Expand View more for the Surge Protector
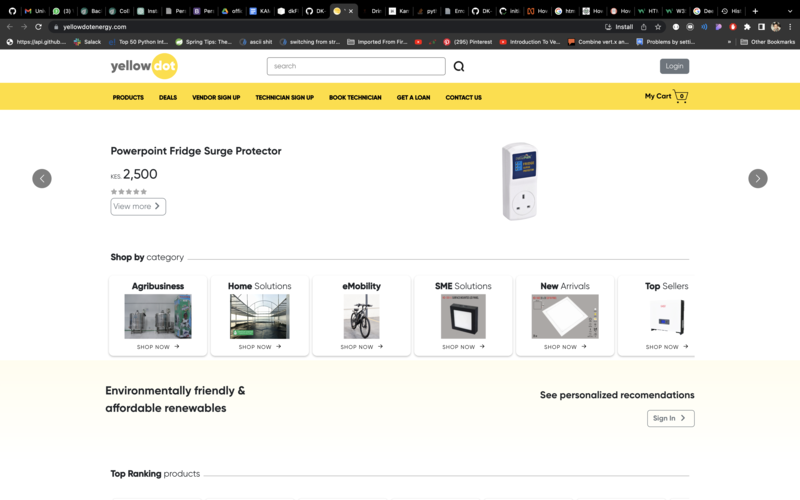Image resolution: width=800 pixels, height=500 pixels. click(x=138, y=206)
